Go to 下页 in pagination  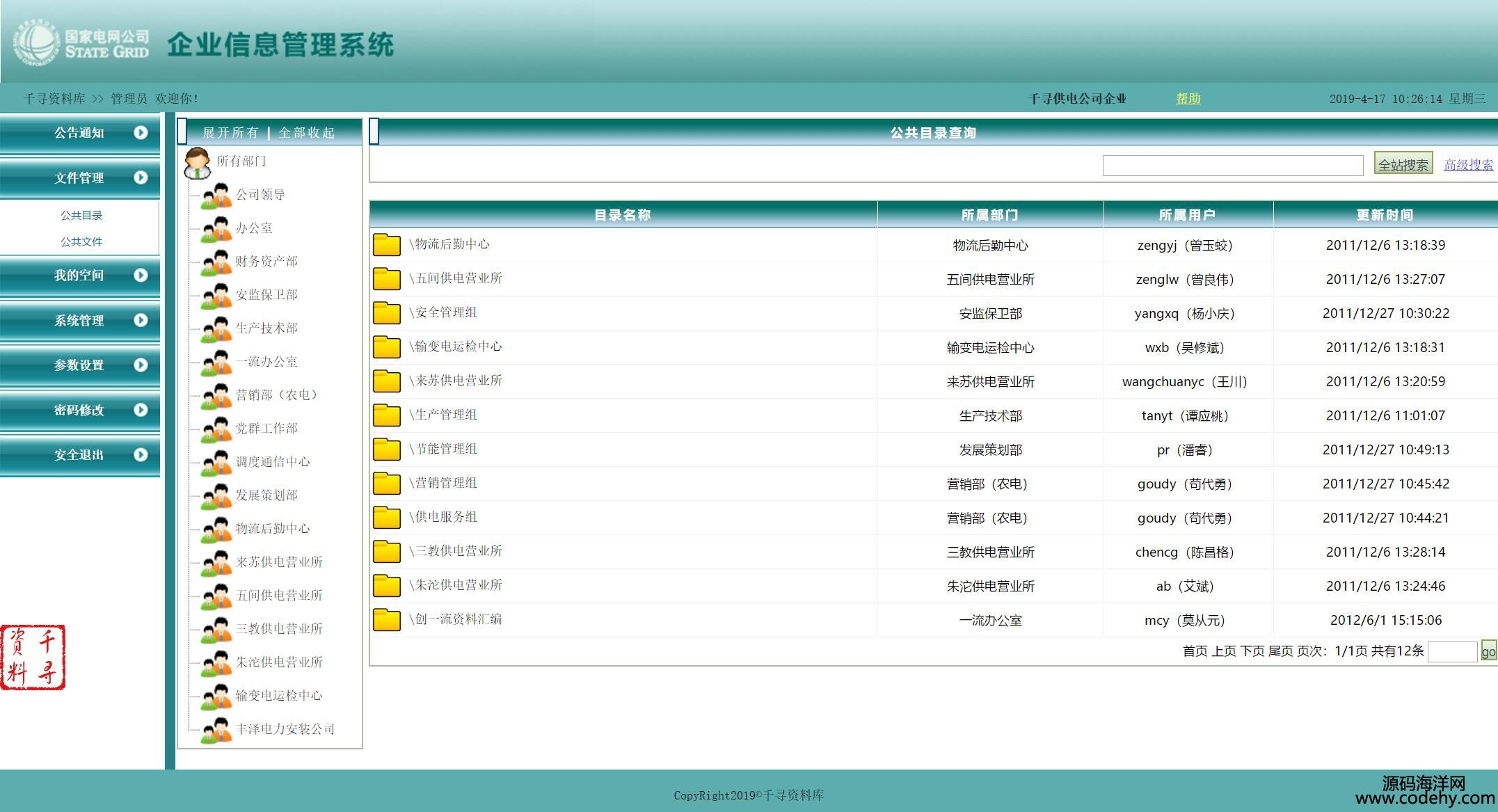[1252, 651]
